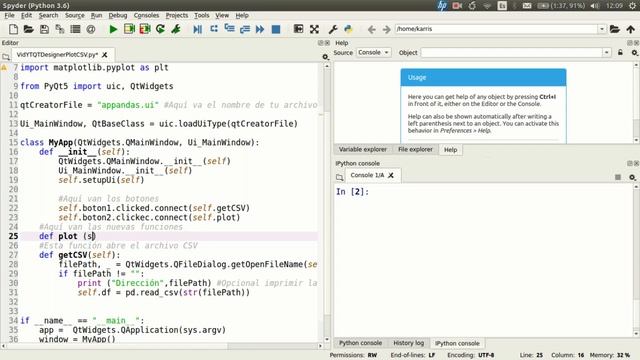Open the Source menu
The height and width of the screenshot is (360, 640).
click(x=75, y=16)
